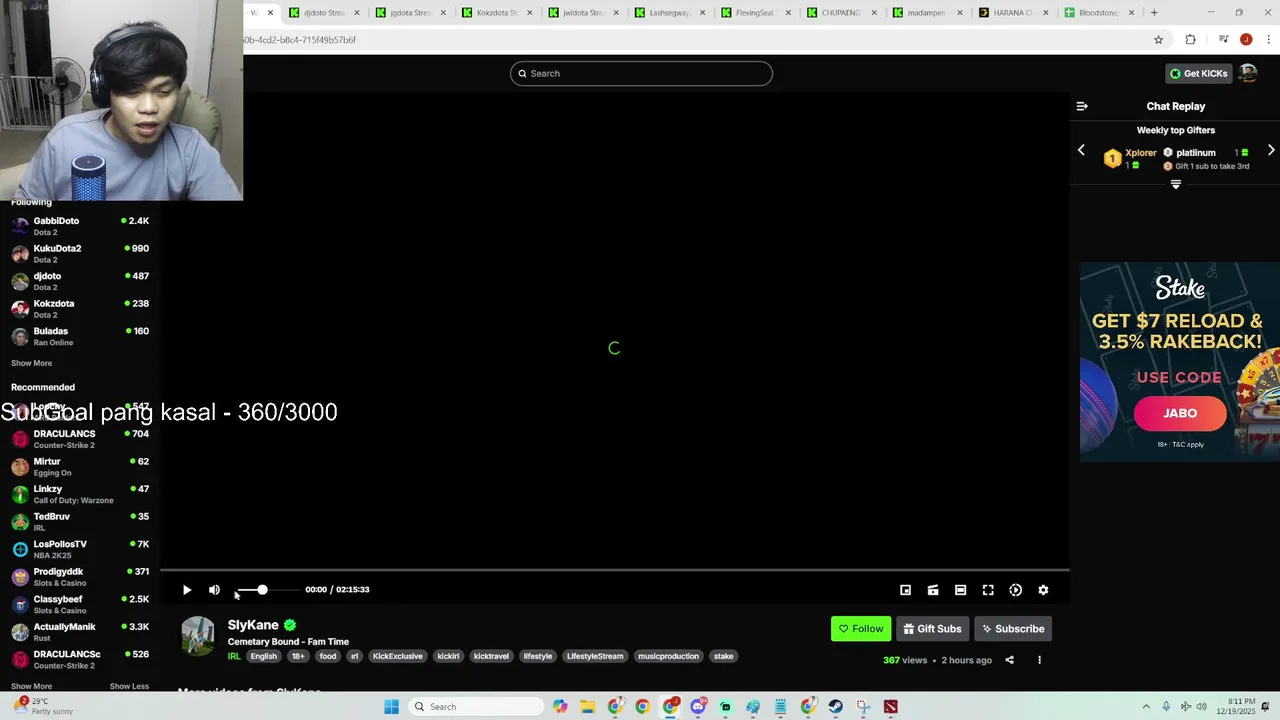Image resolution: width=1280 pixels, height=720 pixels.
Task: Click the Gift Subs button
Action: pyautogui.click(x=932, y=629)
